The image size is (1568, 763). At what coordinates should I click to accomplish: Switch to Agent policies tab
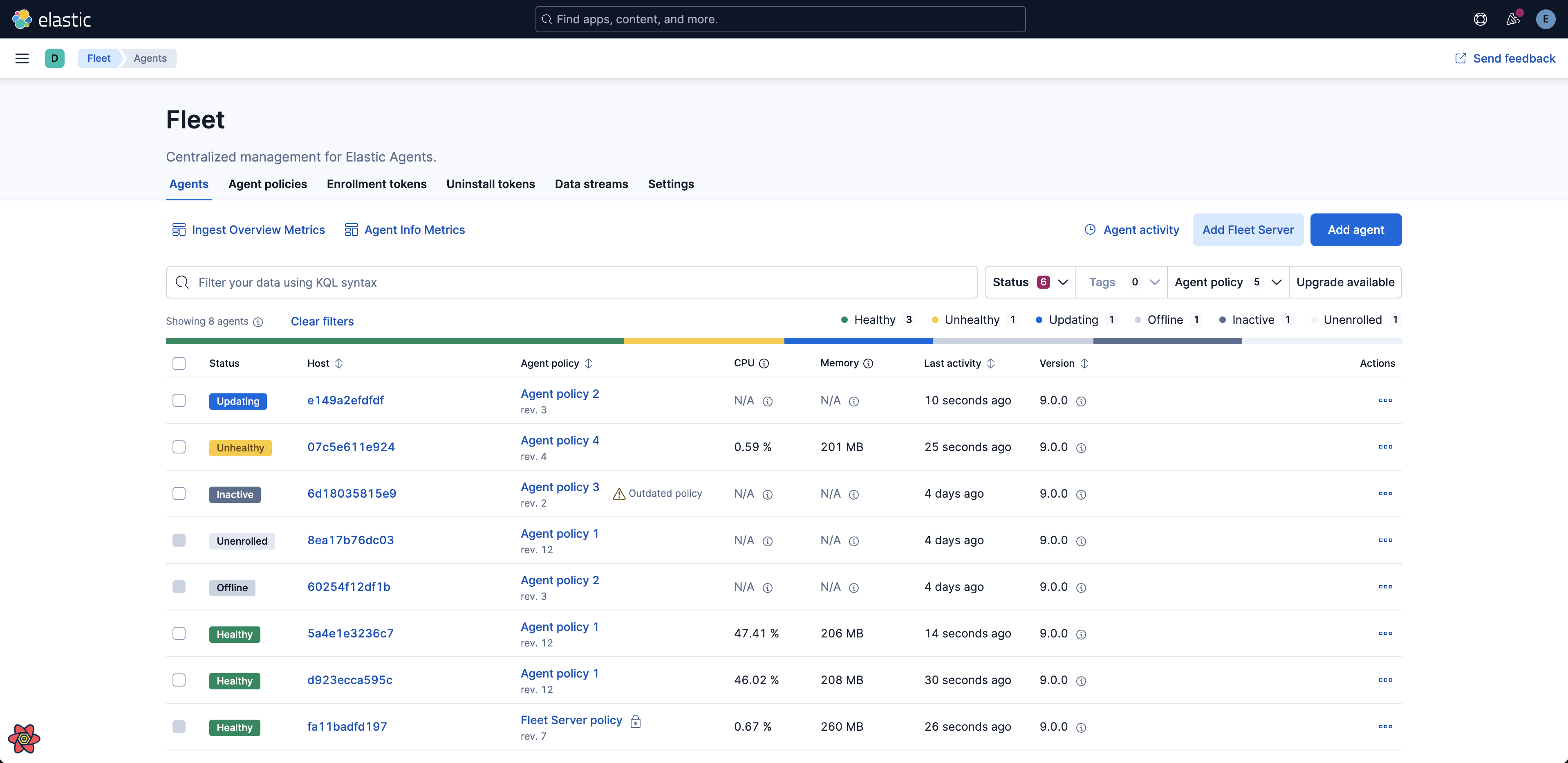(267, 184)
